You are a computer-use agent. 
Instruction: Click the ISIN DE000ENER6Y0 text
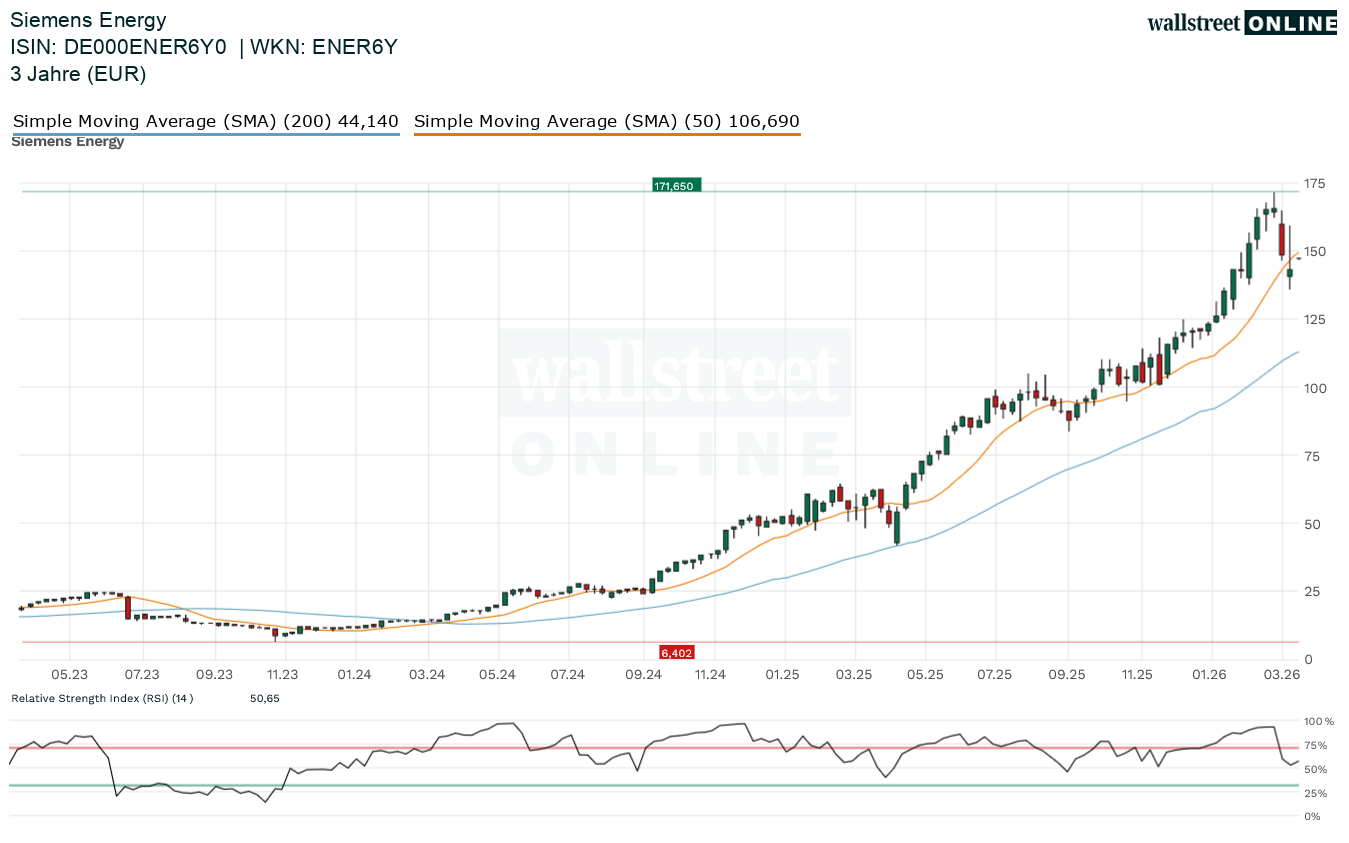[x=118, y=47]
